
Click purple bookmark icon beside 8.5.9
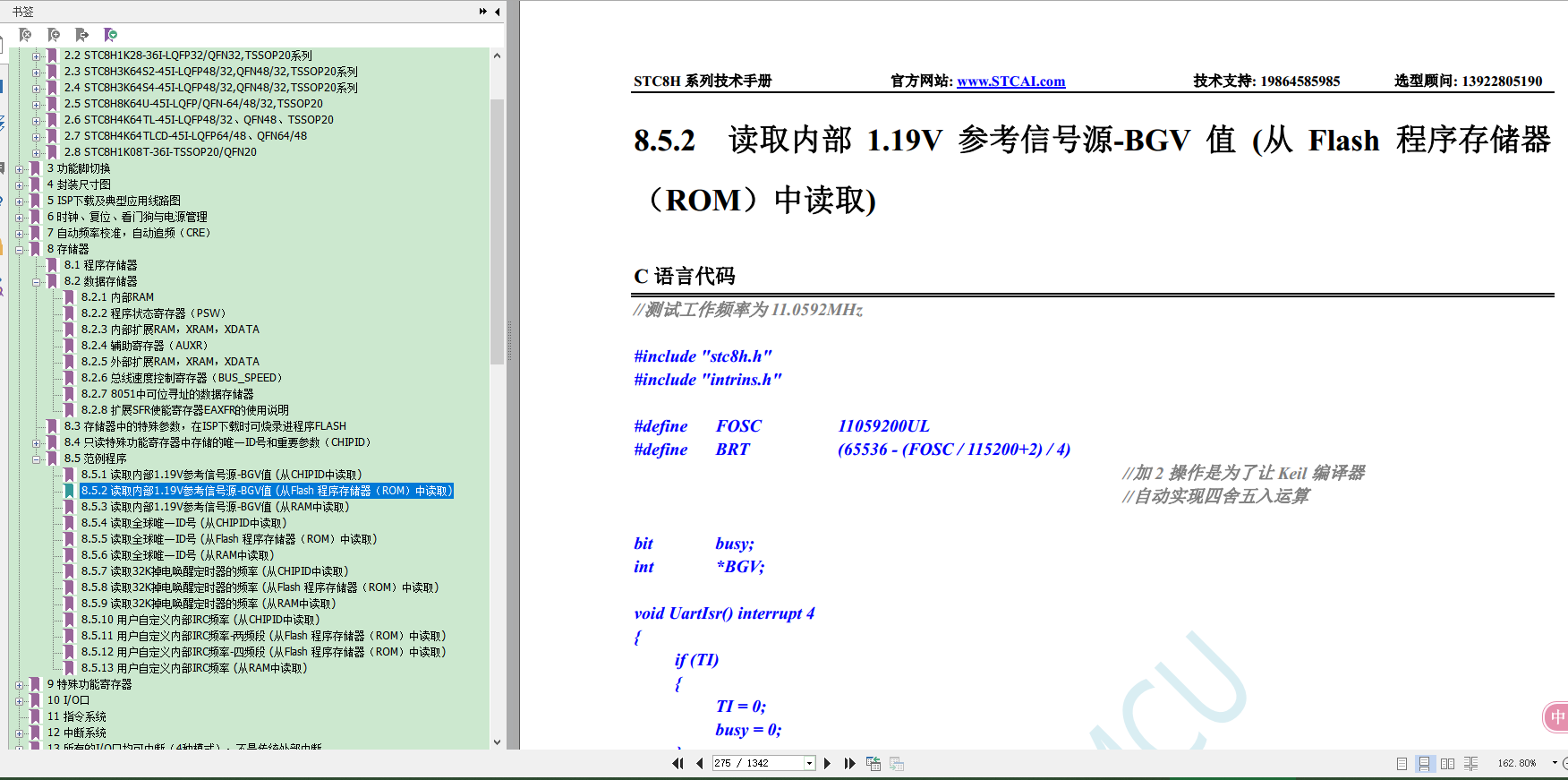[x=69, y=604]
